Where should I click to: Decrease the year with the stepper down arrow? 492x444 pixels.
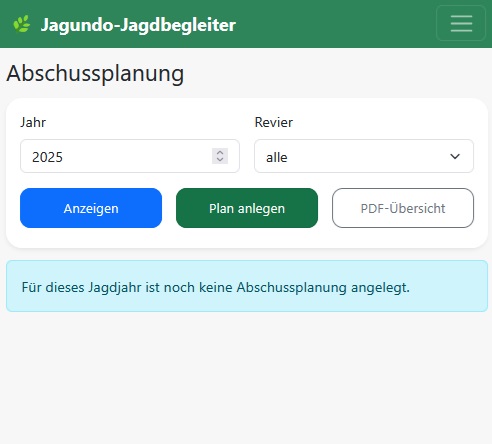click(220, 160)
